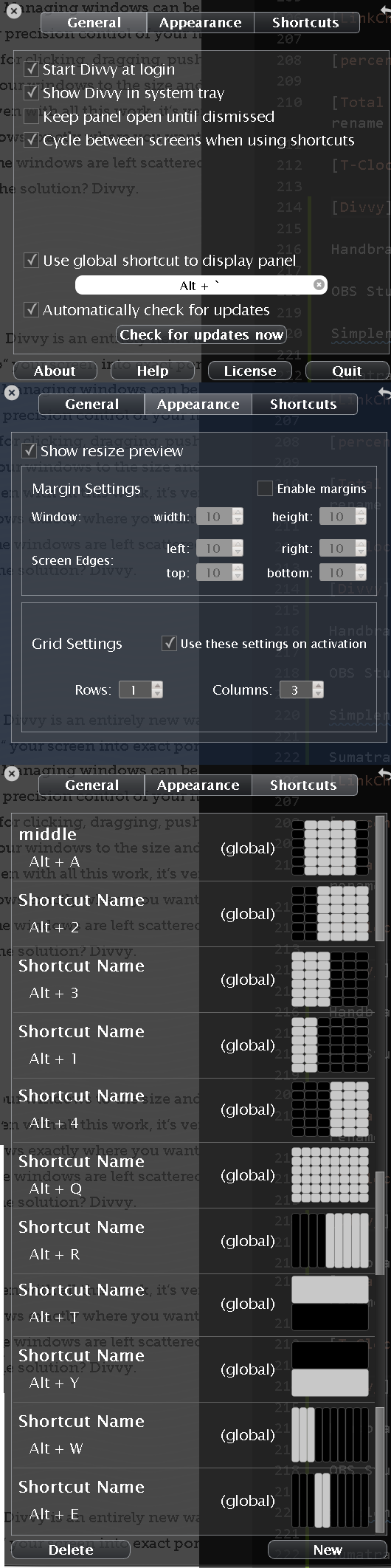Clear the Alt + ` global shortcut field
The image size is (391, 1568).
point(319,285)
